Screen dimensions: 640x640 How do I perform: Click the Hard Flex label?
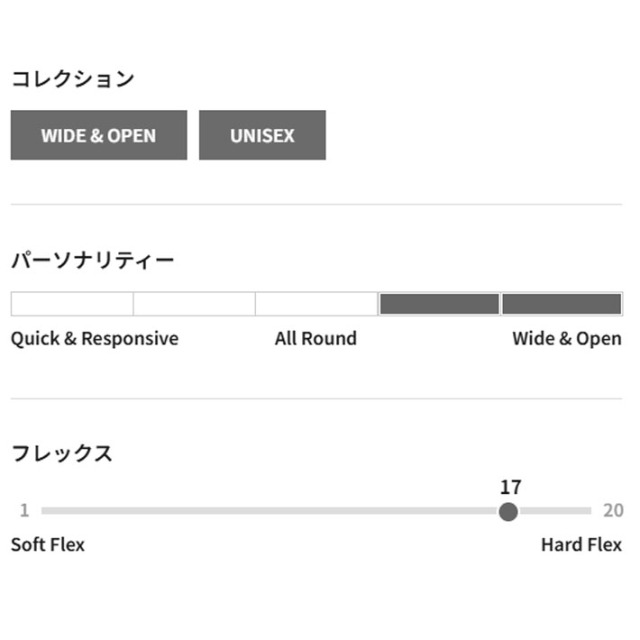pyautogui.click(x=581, y=544)
